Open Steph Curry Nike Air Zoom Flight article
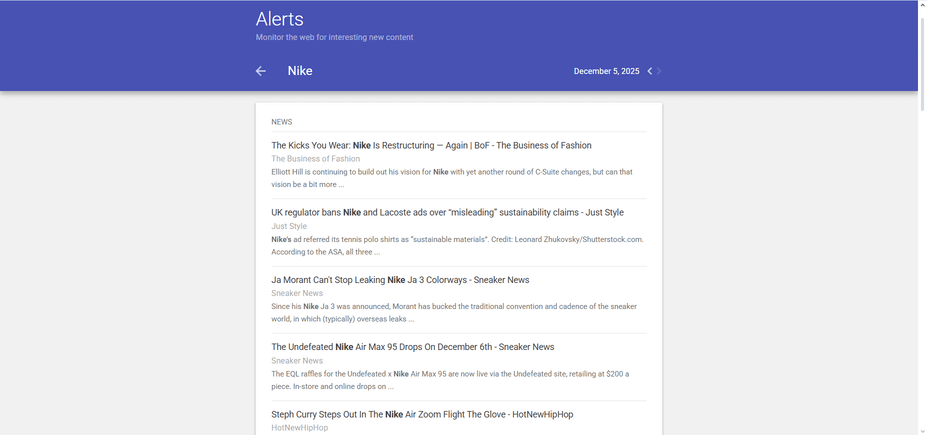The image size is (927, 435). point(422,414)
